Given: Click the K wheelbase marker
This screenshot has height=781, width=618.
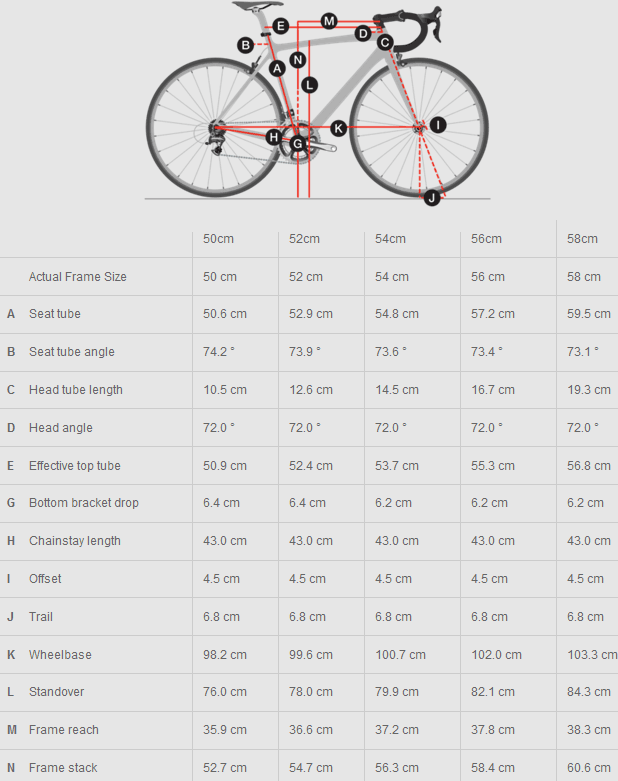Looking at the screenshot, I should pos(338,128).
